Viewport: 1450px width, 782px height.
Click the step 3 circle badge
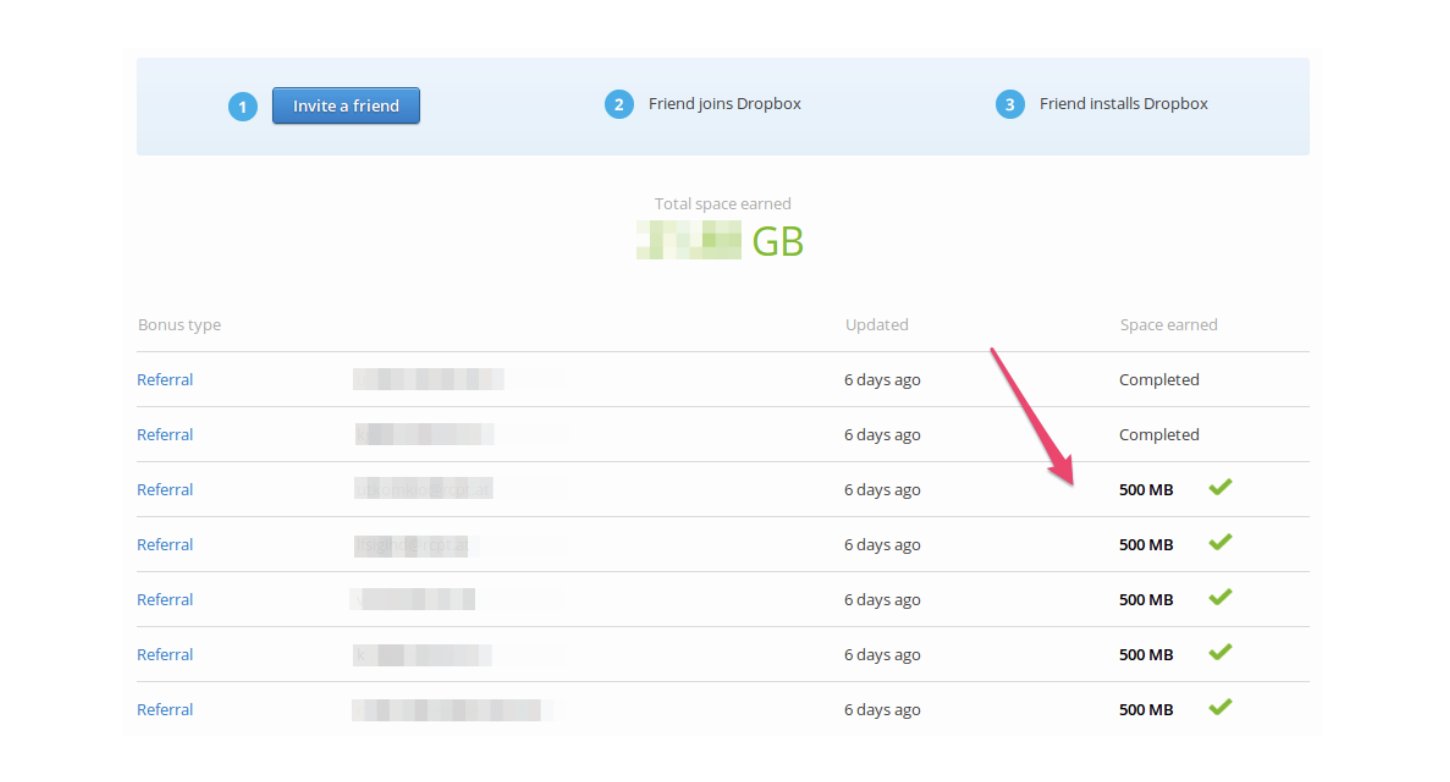(1010, 104)
